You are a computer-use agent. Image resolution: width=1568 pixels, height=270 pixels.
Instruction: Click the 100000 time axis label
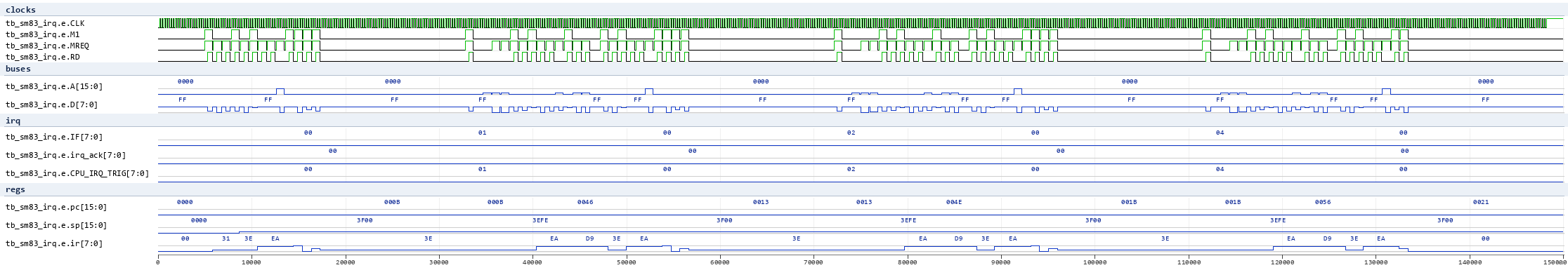(1095, 263)
